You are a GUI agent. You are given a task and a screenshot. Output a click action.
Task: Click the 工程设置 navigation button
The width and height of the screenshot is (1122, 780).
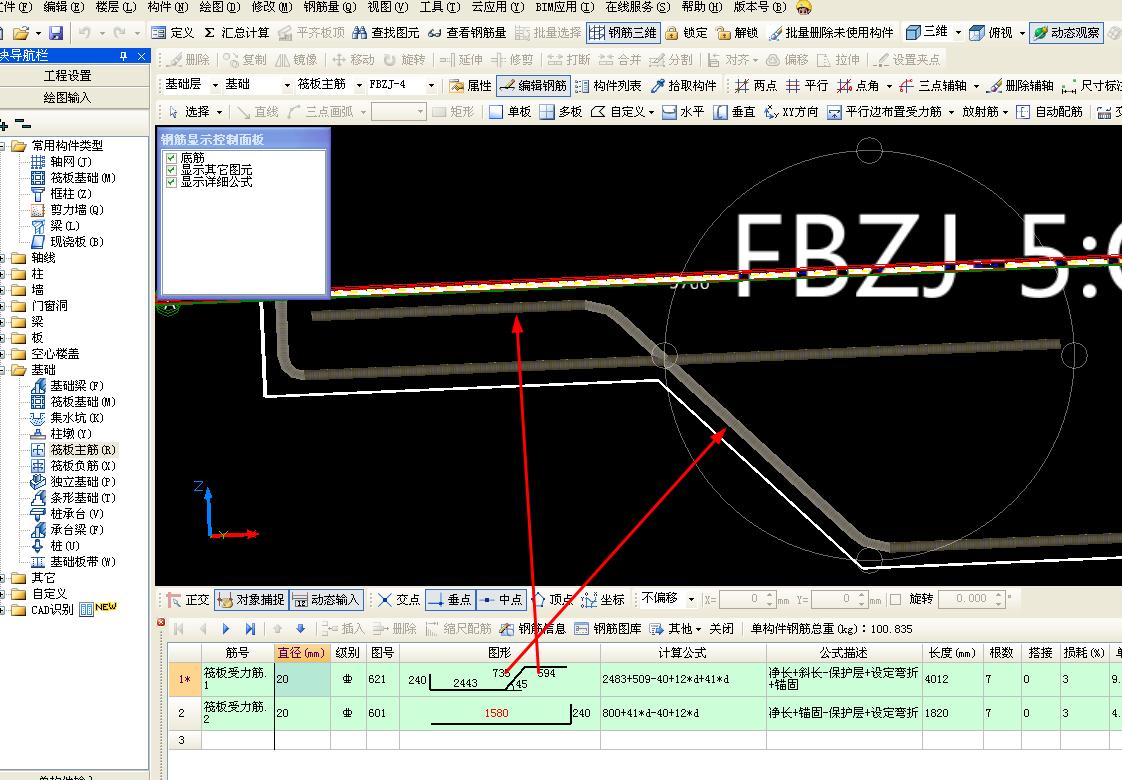point(69,75)
